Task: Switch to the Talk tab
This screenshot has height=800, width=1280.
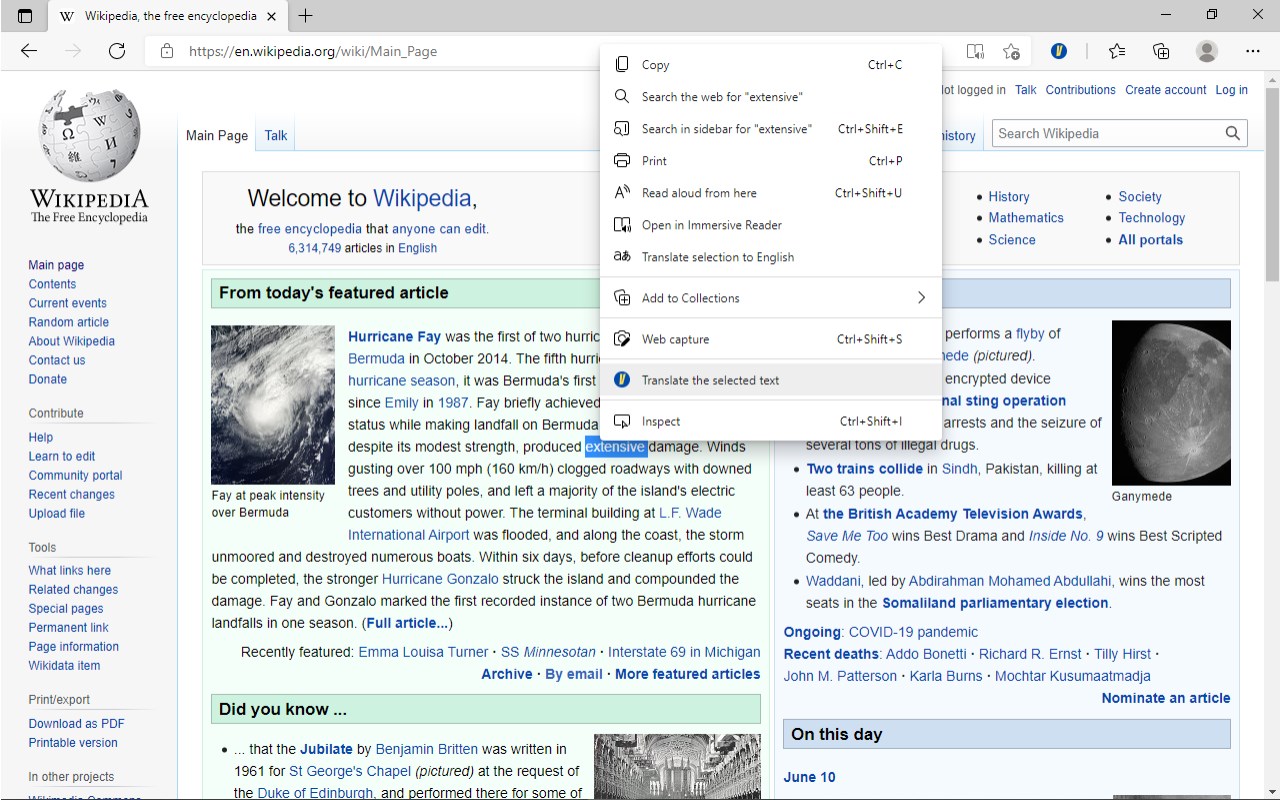Action: [x=276, y=136]
